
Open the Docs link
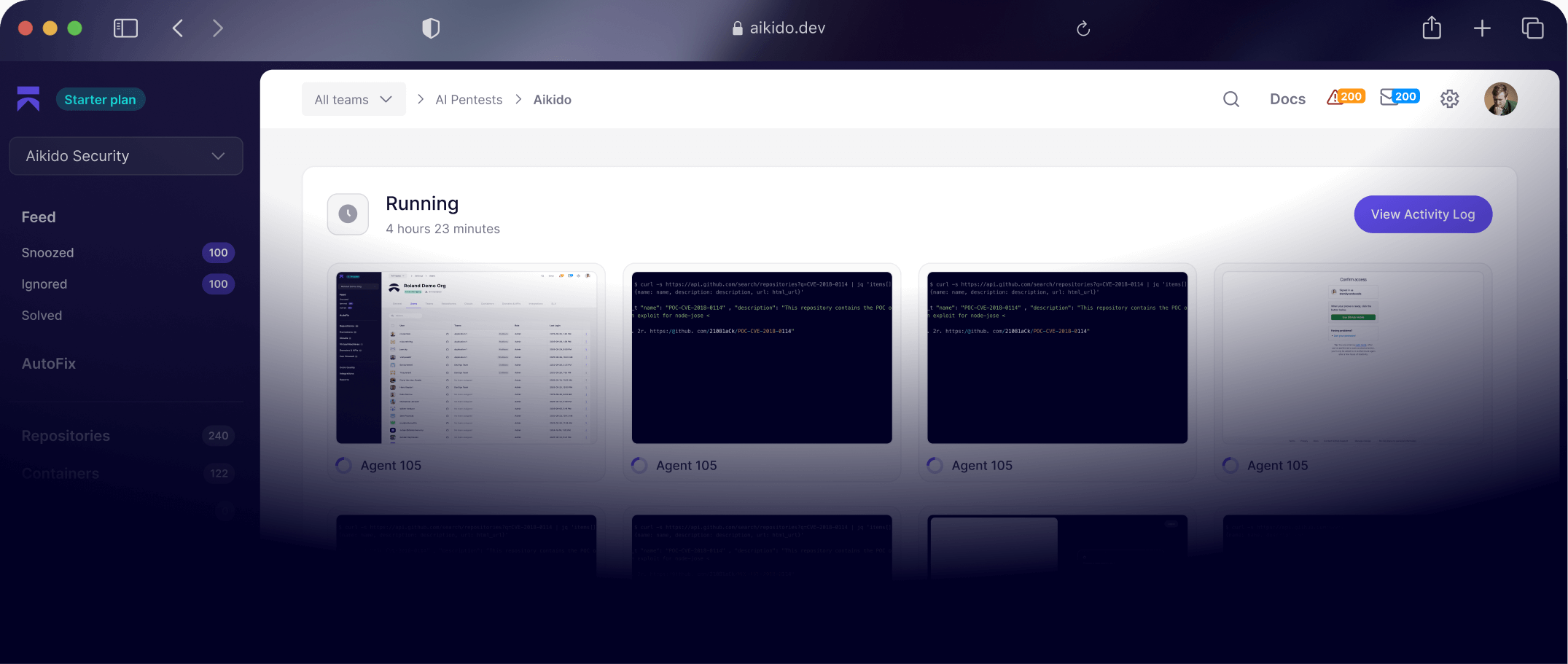(x=1287, y=99)
